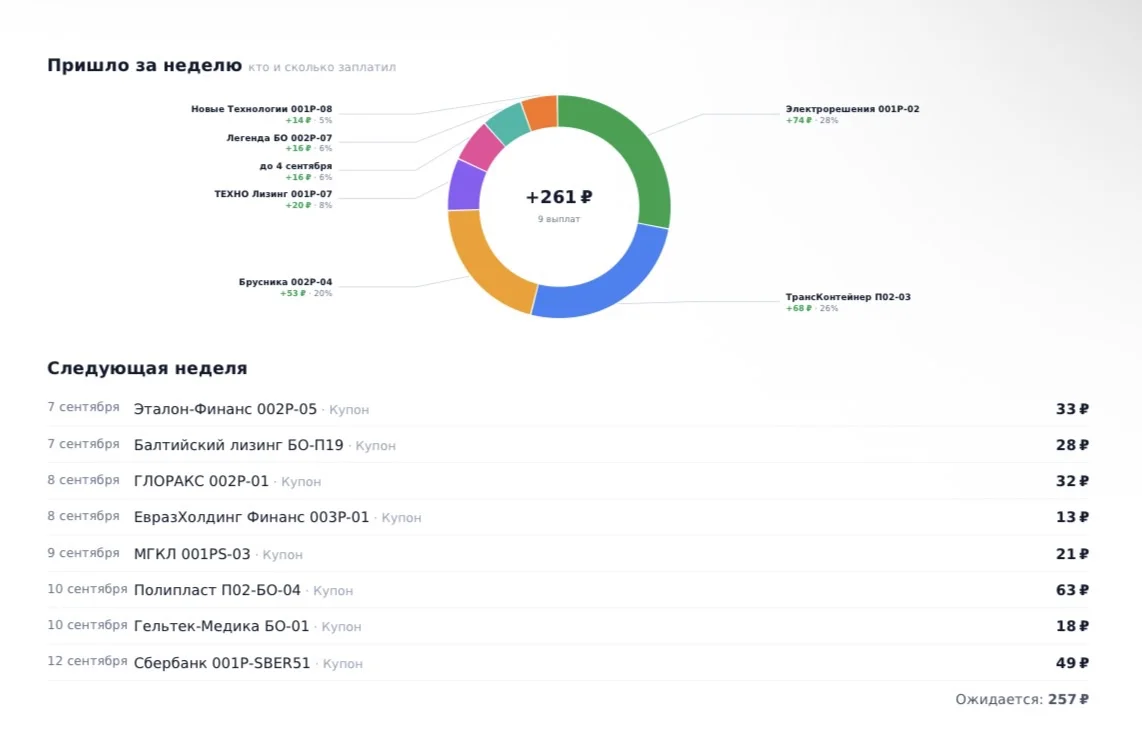The height and width of the screenshot is (755, 1142).
Task: Select the МГКЛ 001PS-03 row
Action: (x=568, y=554)
